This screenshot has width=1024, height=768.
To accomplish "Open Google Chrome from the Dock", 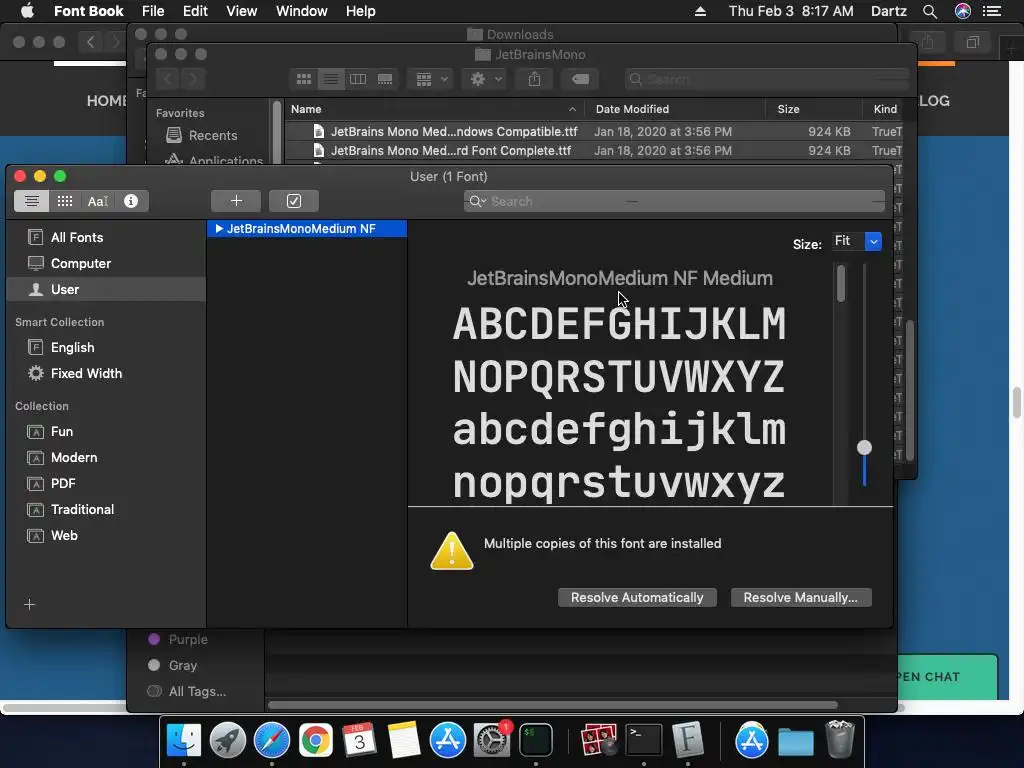I will coord(315,741).
